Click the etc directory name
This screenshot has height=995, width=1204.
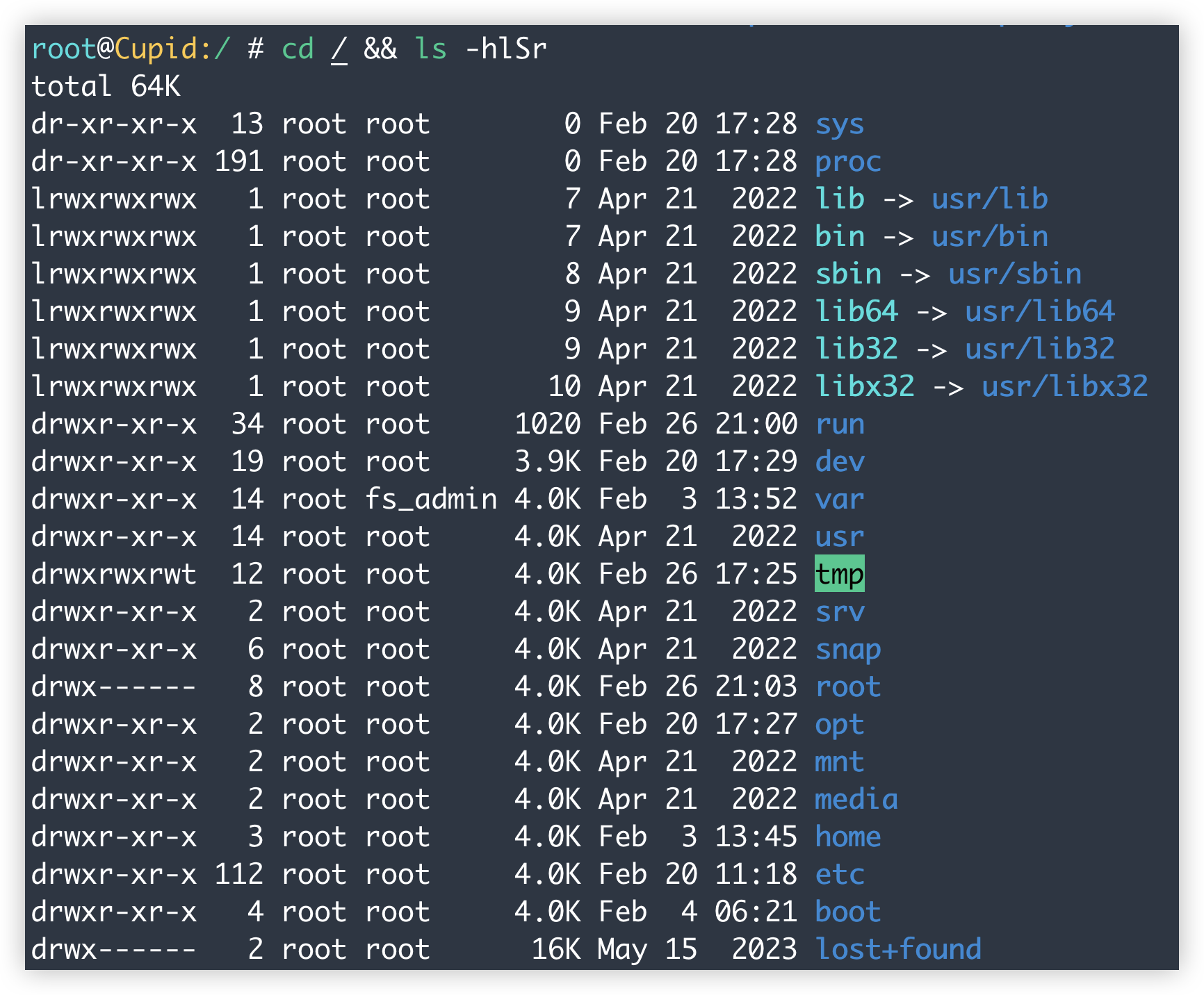[x=839, y=875]
